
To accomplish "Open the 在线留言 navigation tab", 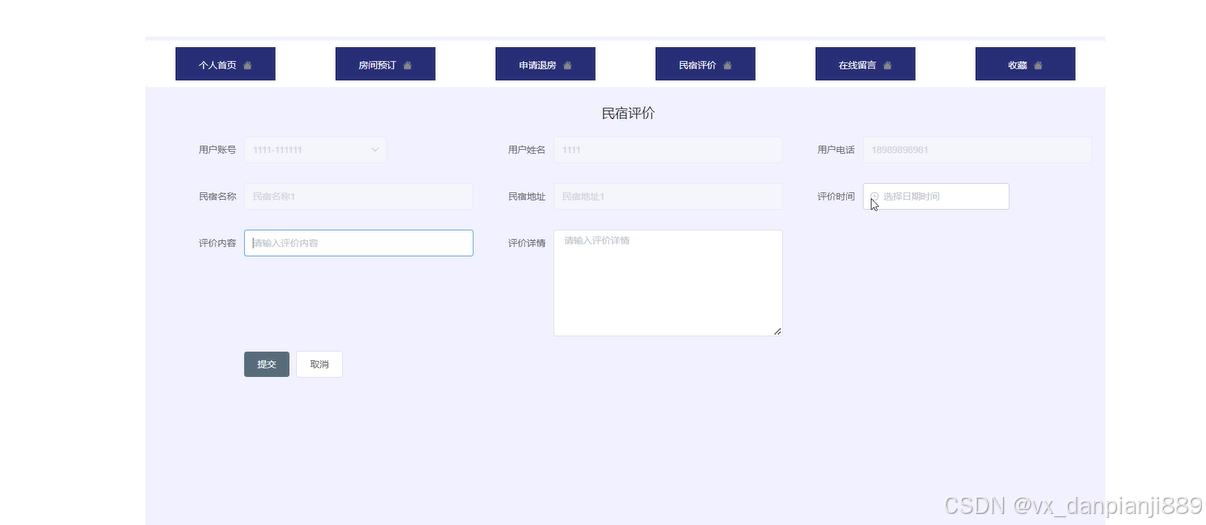I will tap(865, 64).
